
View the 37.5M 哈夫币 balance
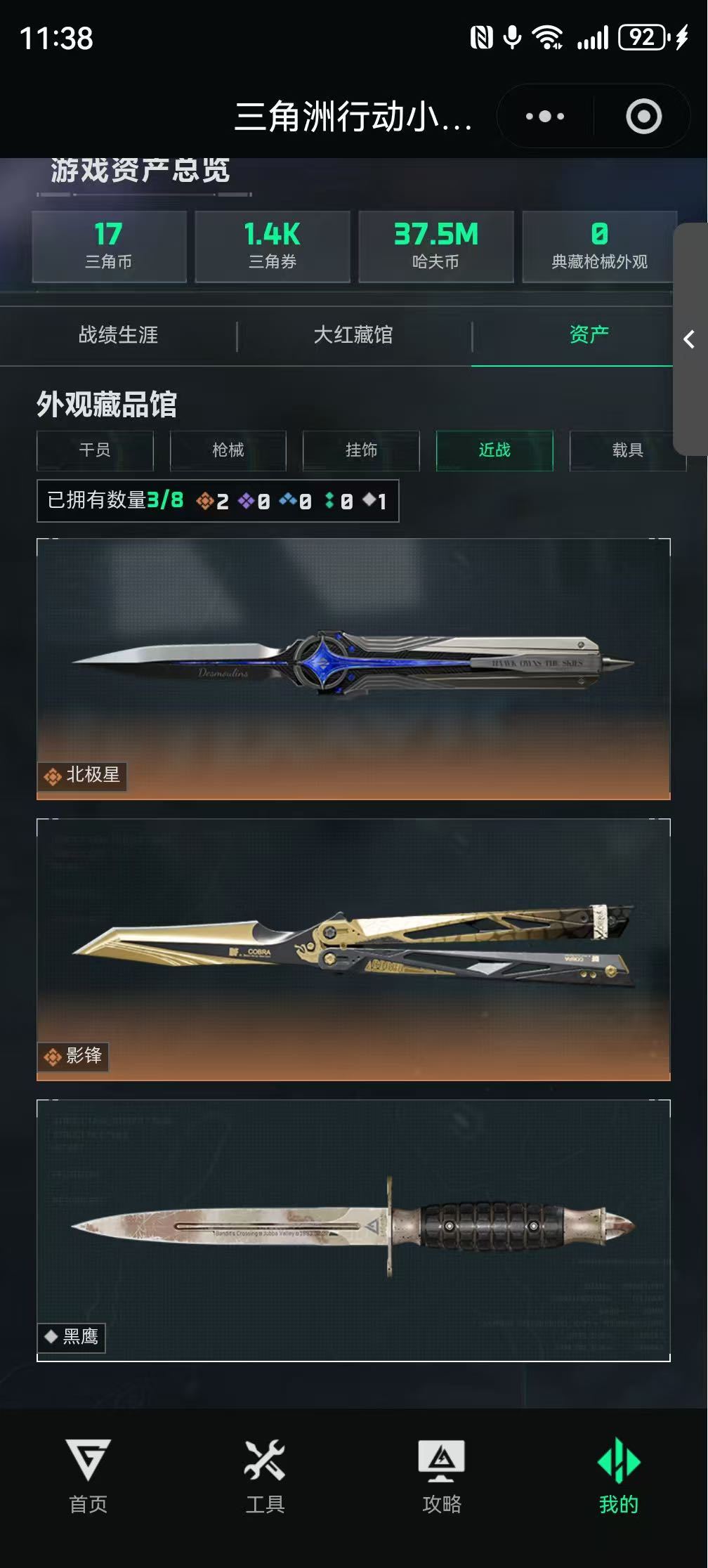(436, 247)
